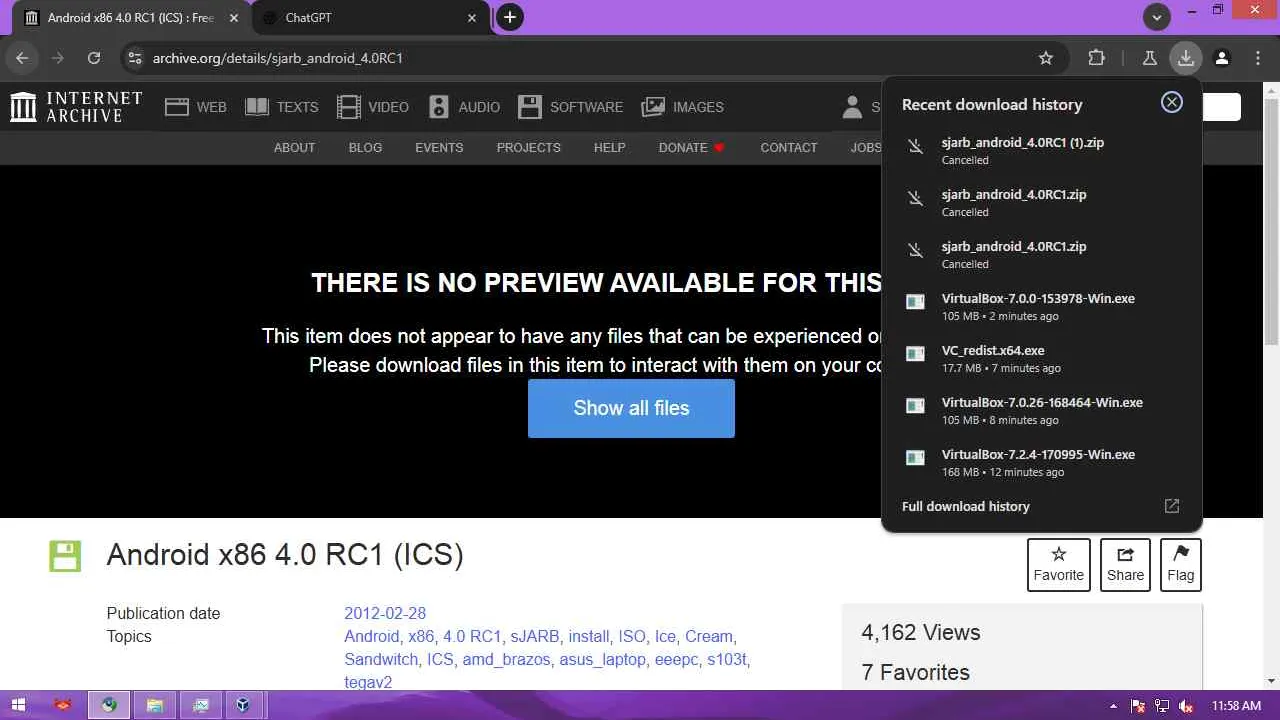
Task: Close the Android x86 4.0 RC1 tab
Action: 234,18
